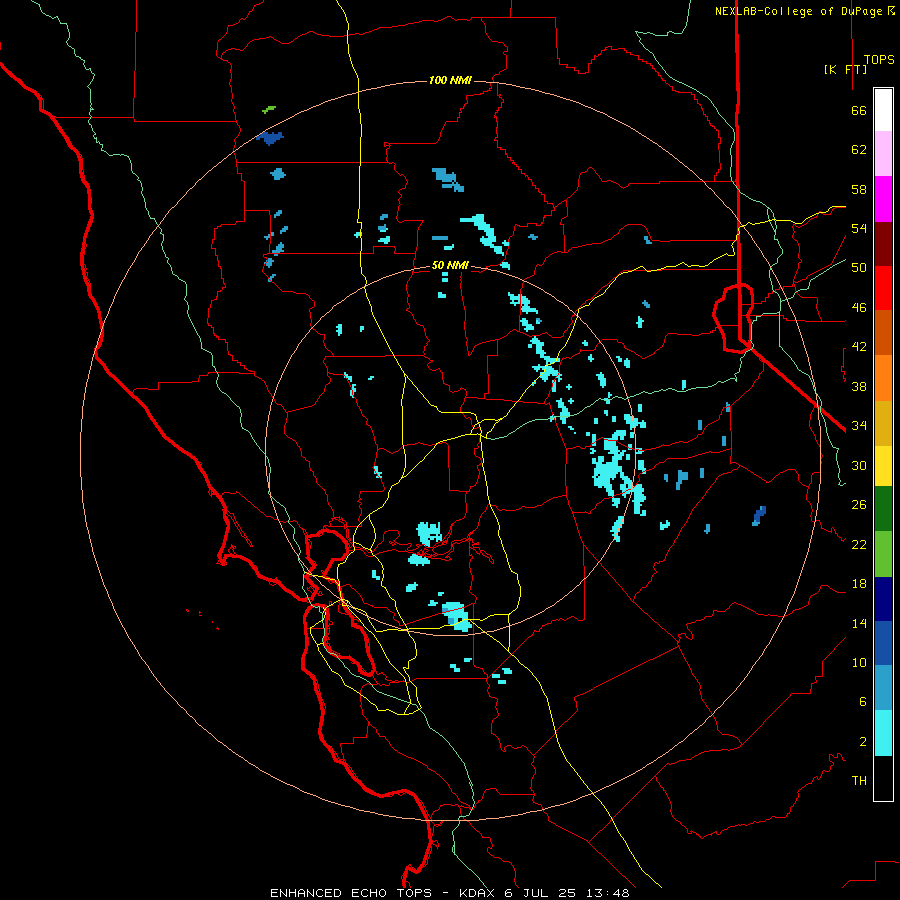Click the 62 legend value
The height and width of the screenshot is (900, 900).
point(859,150)
